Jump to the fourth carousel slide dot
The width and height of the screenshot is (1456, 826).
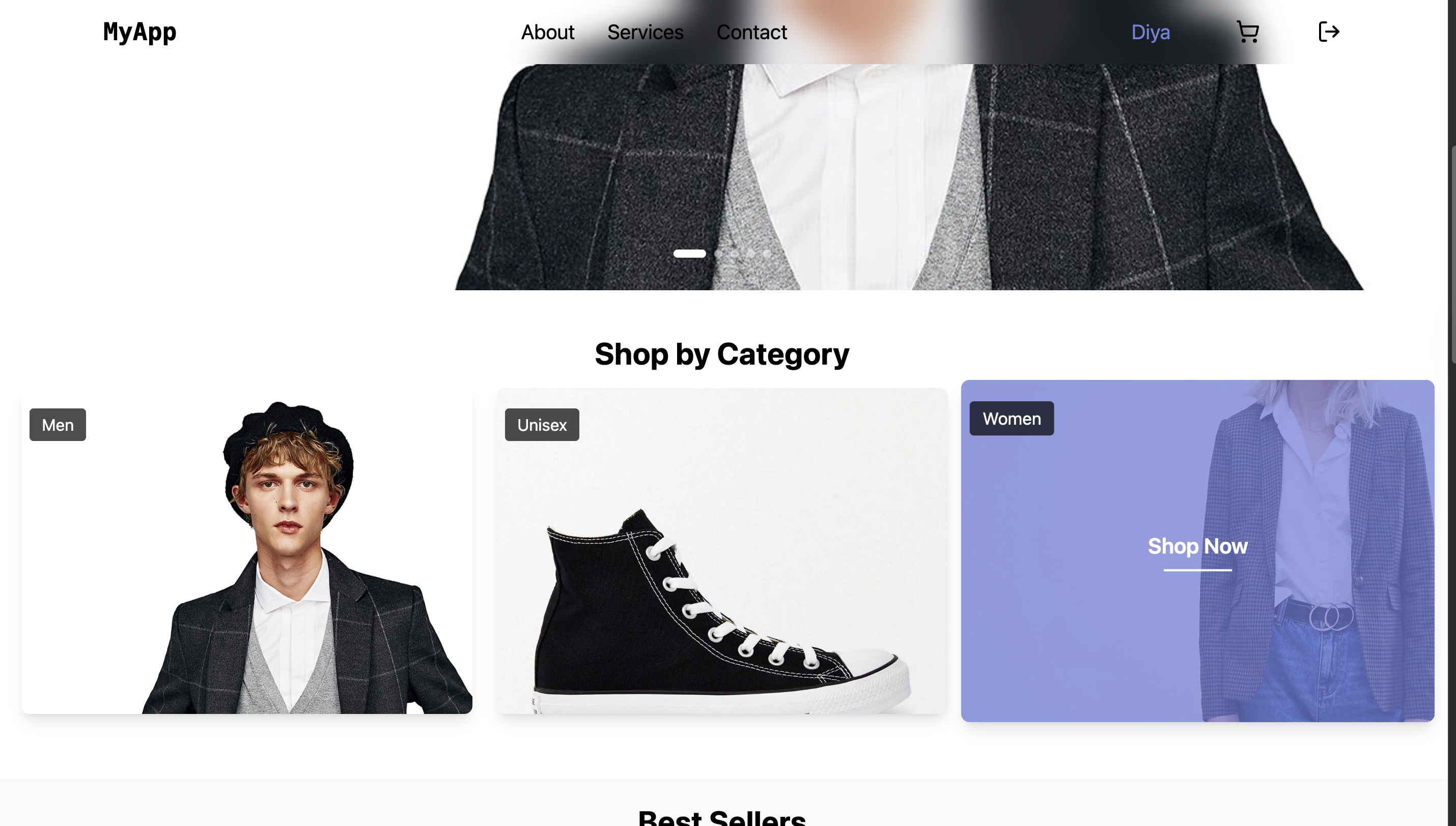tap(751, 254)
